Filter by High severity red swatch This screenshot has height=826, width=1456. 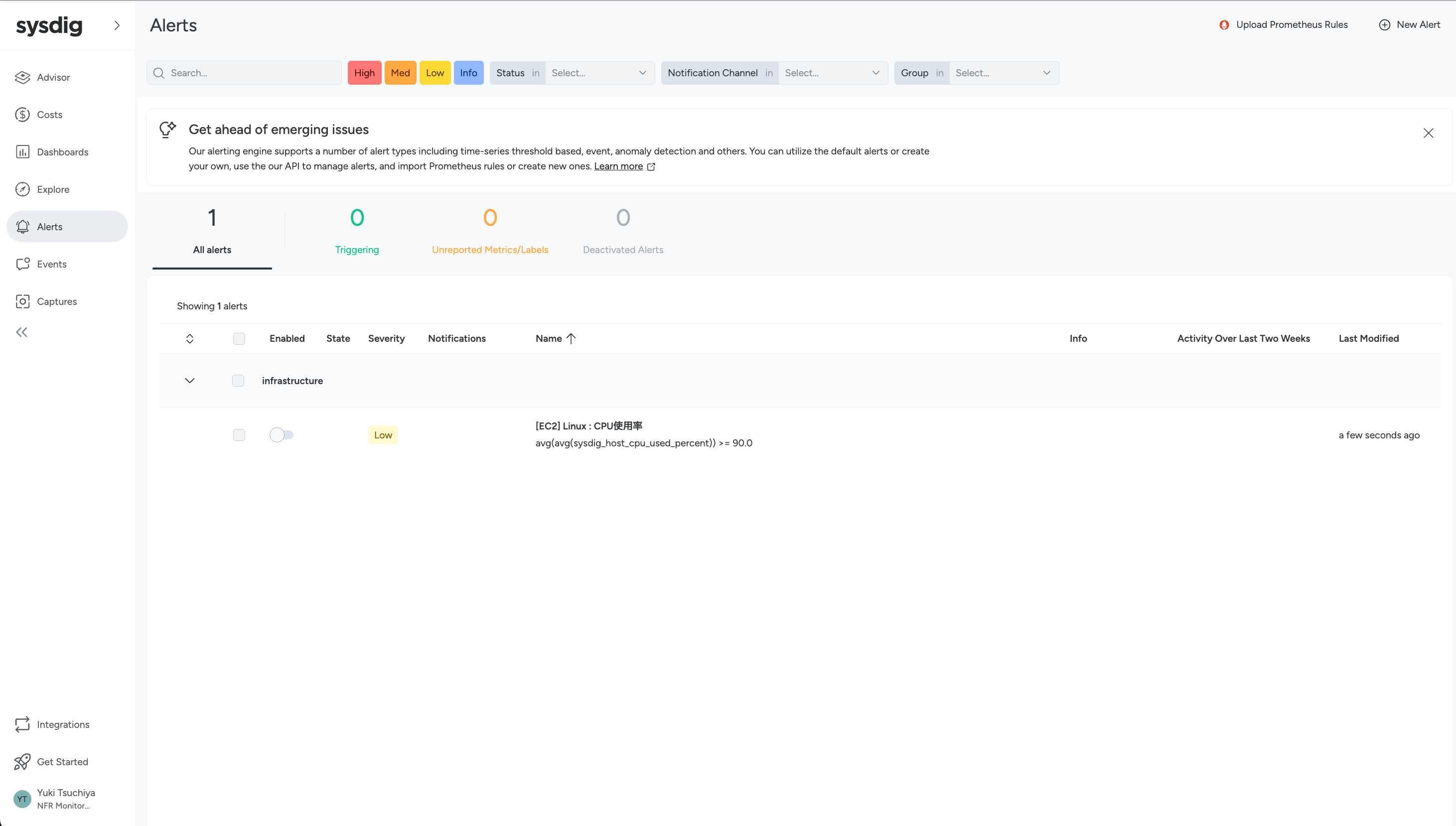364,73
